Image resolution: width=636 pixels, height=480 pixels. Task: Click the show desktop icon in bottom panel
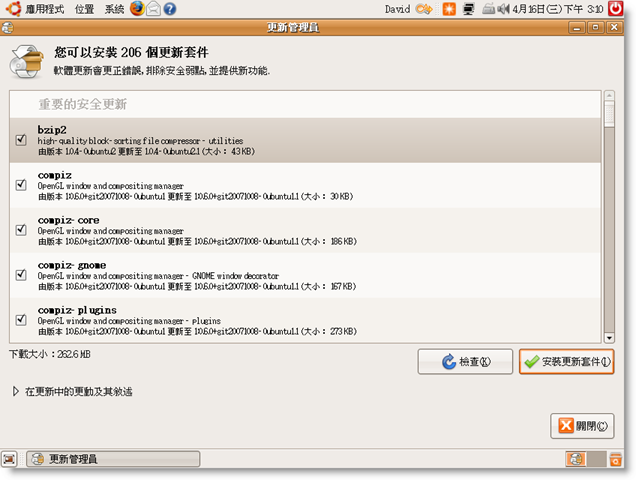[9, 459]
